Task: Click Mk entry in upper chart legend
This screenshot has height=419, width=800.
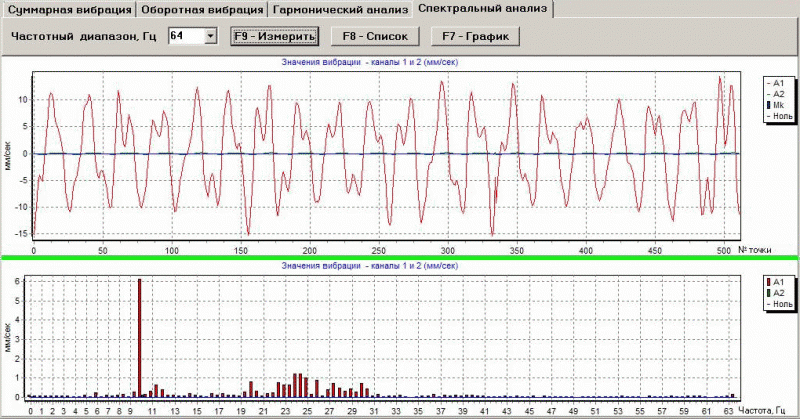Action: [778, 105]
